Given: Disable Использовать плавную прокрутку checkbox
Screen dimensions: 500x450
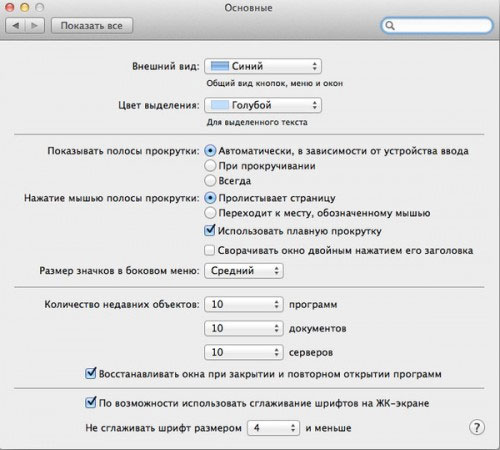Looking at the screenshot, I should point(209,231).
